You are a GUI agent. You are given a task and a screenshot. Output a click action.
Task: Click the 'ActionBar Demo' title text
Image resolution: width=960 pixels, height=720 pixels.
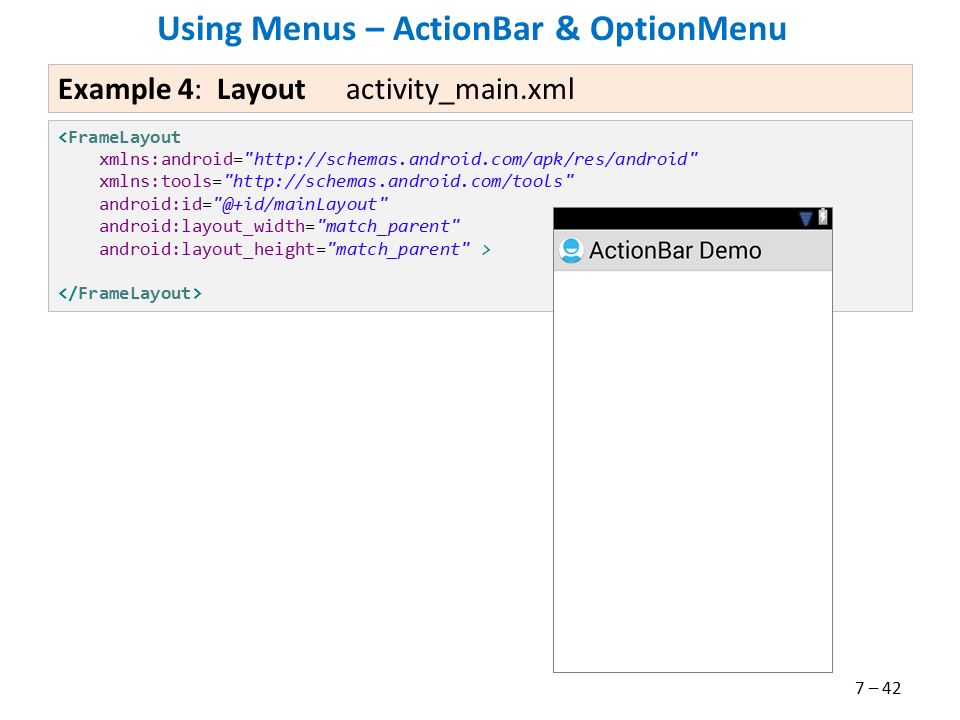pos(675,250)
